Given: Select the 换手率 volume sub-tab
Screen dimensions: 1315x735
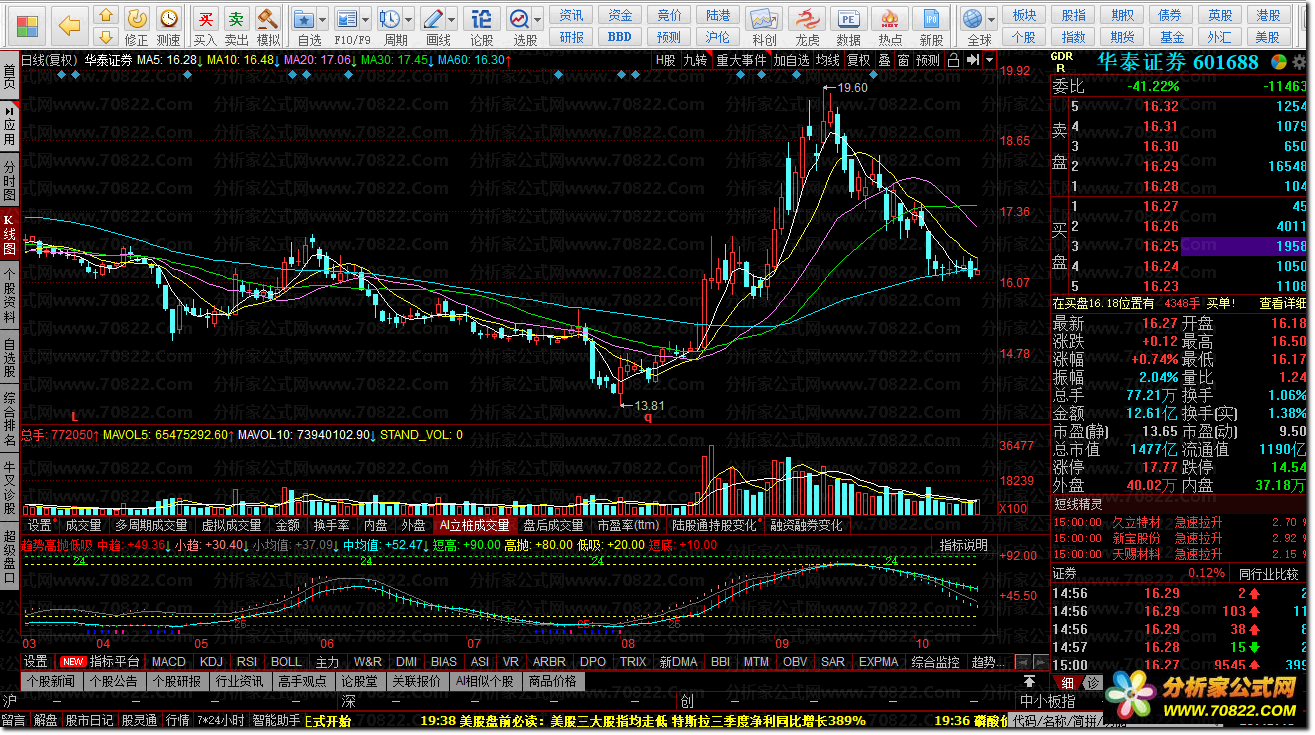Looking at the screenshot, I should click(331, 525).
